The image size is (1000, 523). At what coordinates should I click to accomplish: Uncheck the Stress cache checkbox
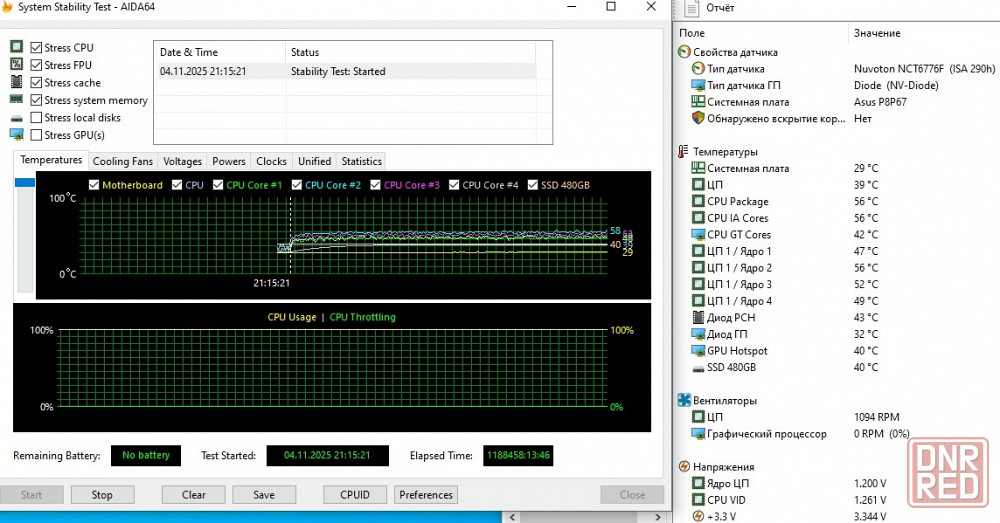point(36,82)
